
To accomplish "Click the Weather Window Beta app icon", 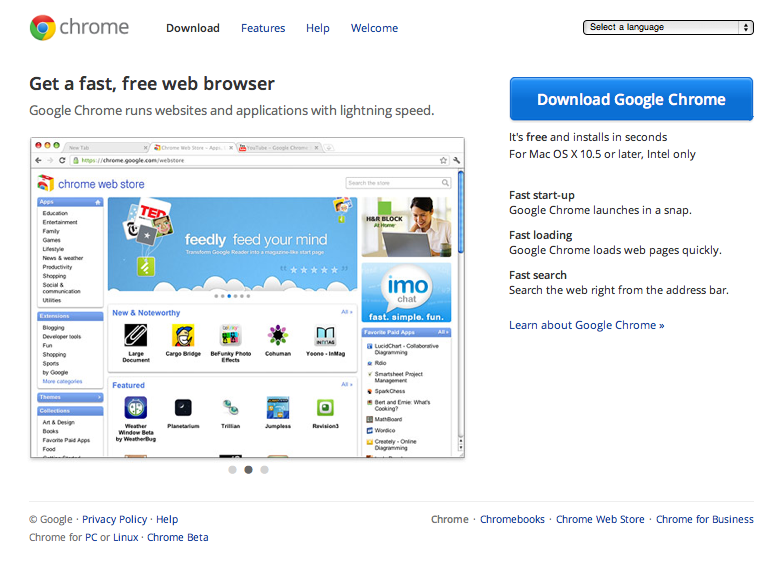I will [x=136, y=408].
